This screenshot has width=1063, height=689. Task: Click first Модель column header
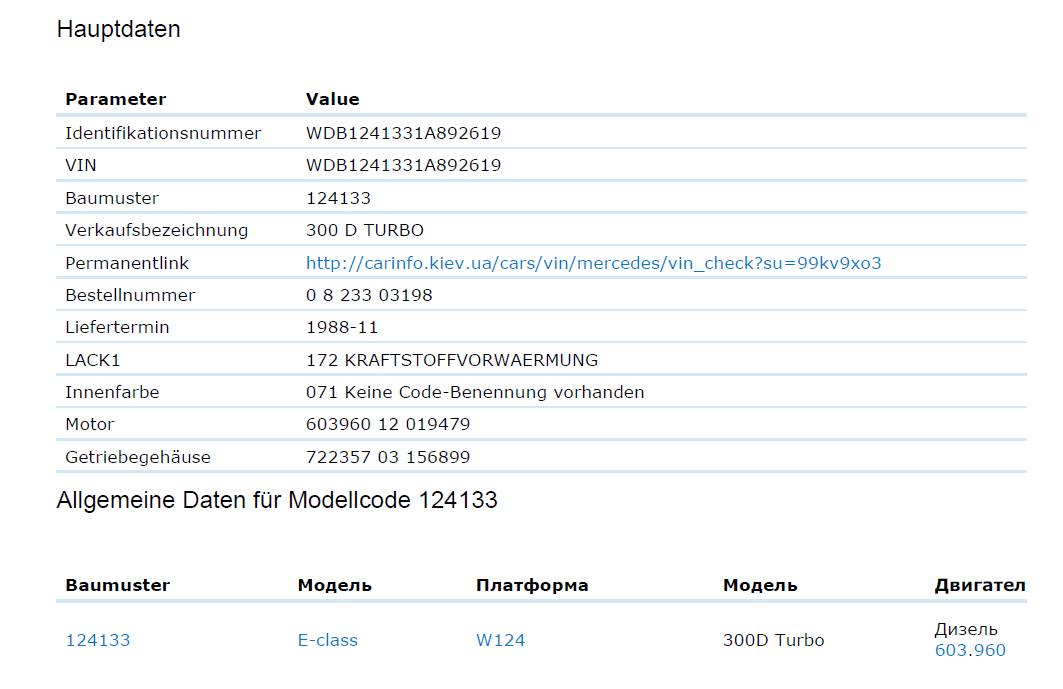pos(335,585)
